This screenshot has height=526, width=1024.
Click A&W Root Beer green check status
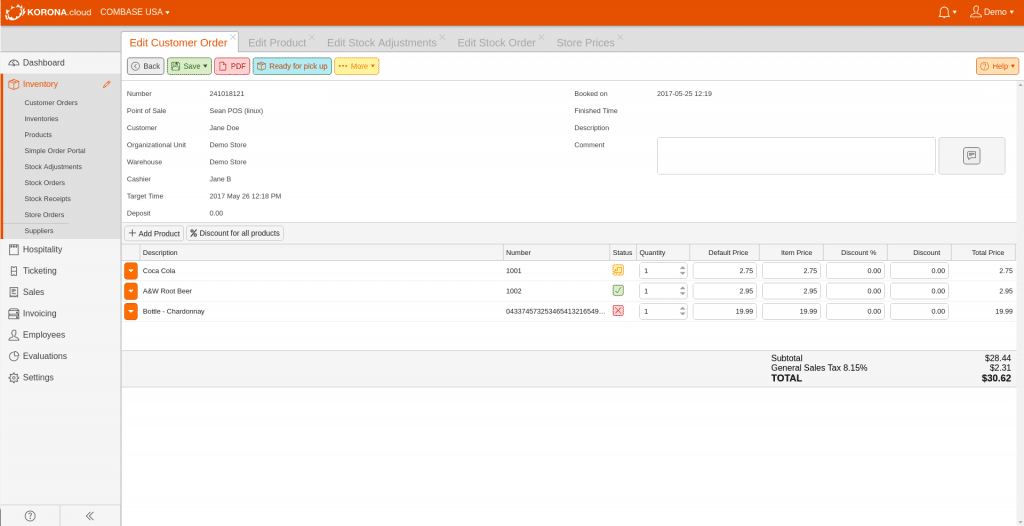click(x=618, y=290)
